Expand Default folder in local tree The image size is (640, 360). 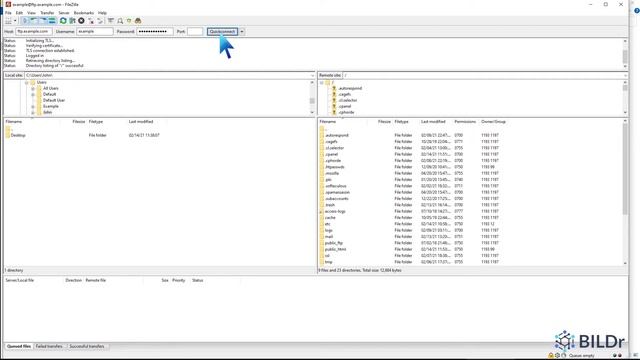33,94
